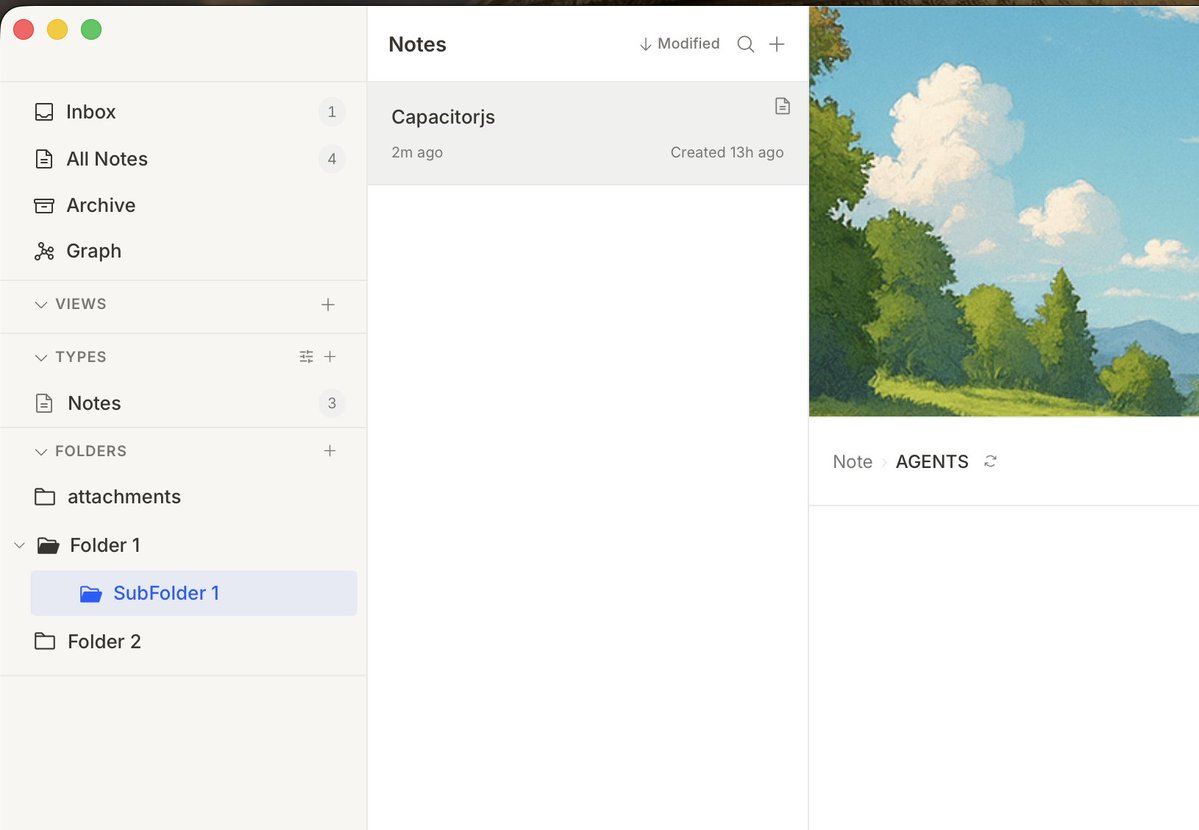Close the window with red button
This screenshot has width=1199, height=830.
tap(24, 29)
